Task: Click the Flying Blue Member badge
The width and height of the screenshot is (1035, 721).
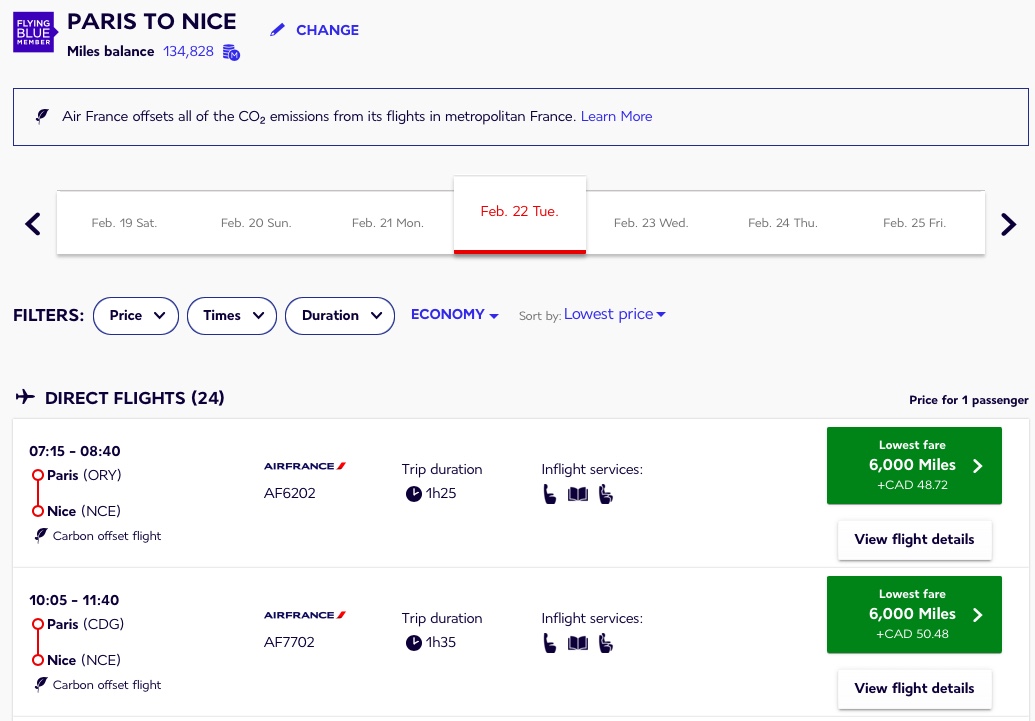Action: pos(35,32)
